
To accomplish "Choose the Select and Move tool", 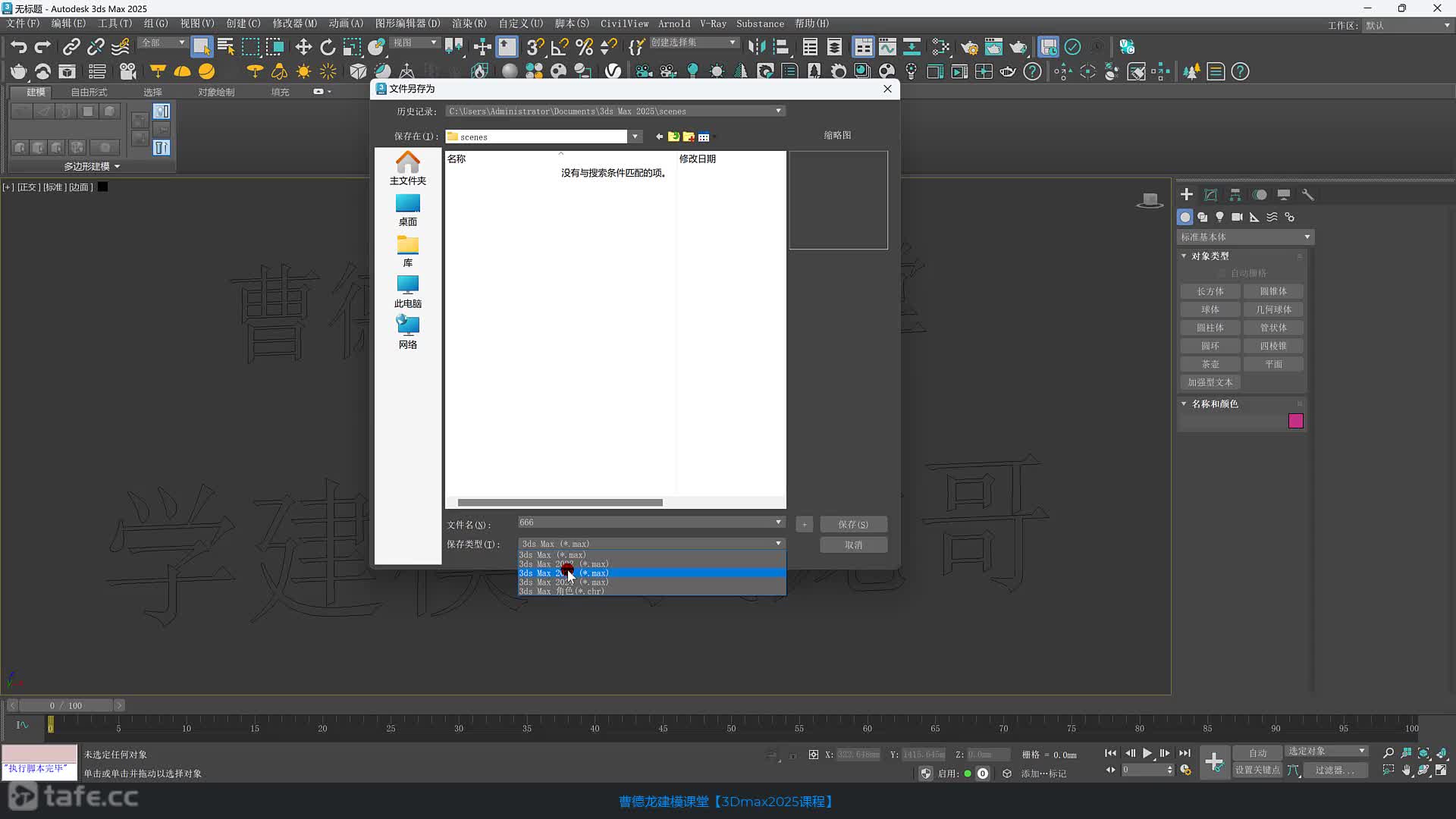I will (303, 47).
